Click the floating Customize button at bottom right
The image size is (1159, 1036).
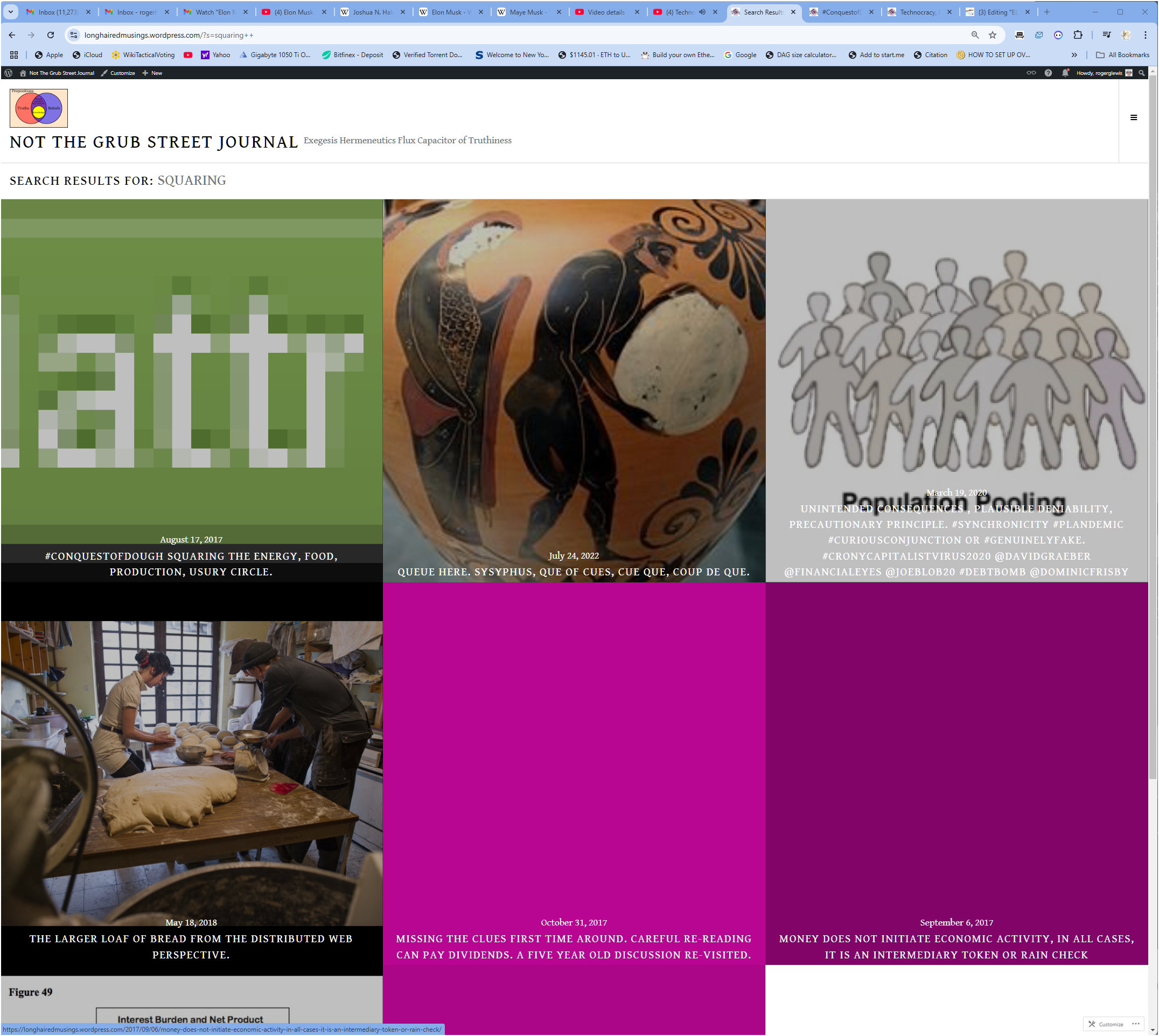point(1106,1024)
